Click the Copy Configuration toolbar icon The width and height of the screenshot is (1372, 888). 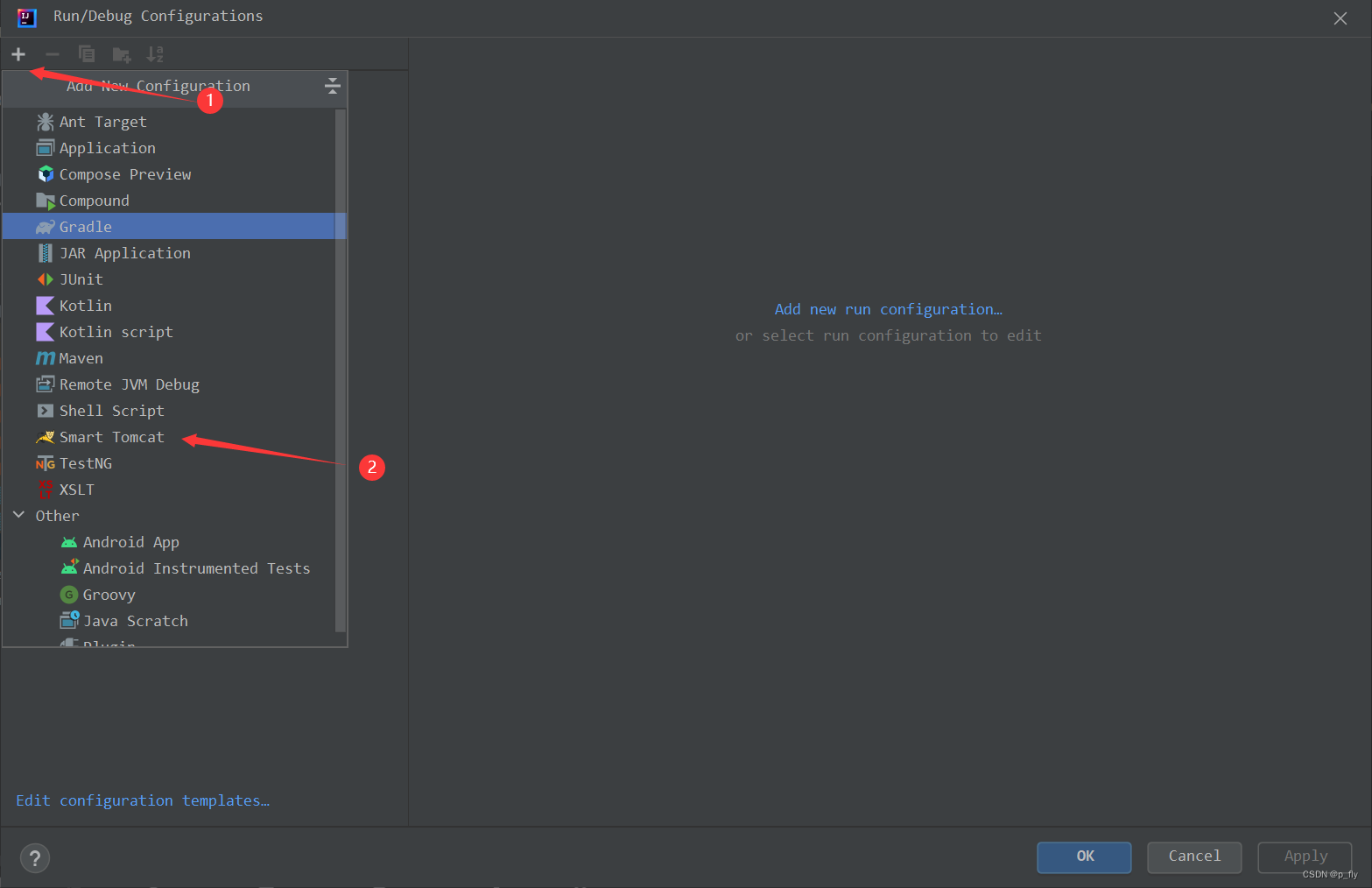[87, 54]
